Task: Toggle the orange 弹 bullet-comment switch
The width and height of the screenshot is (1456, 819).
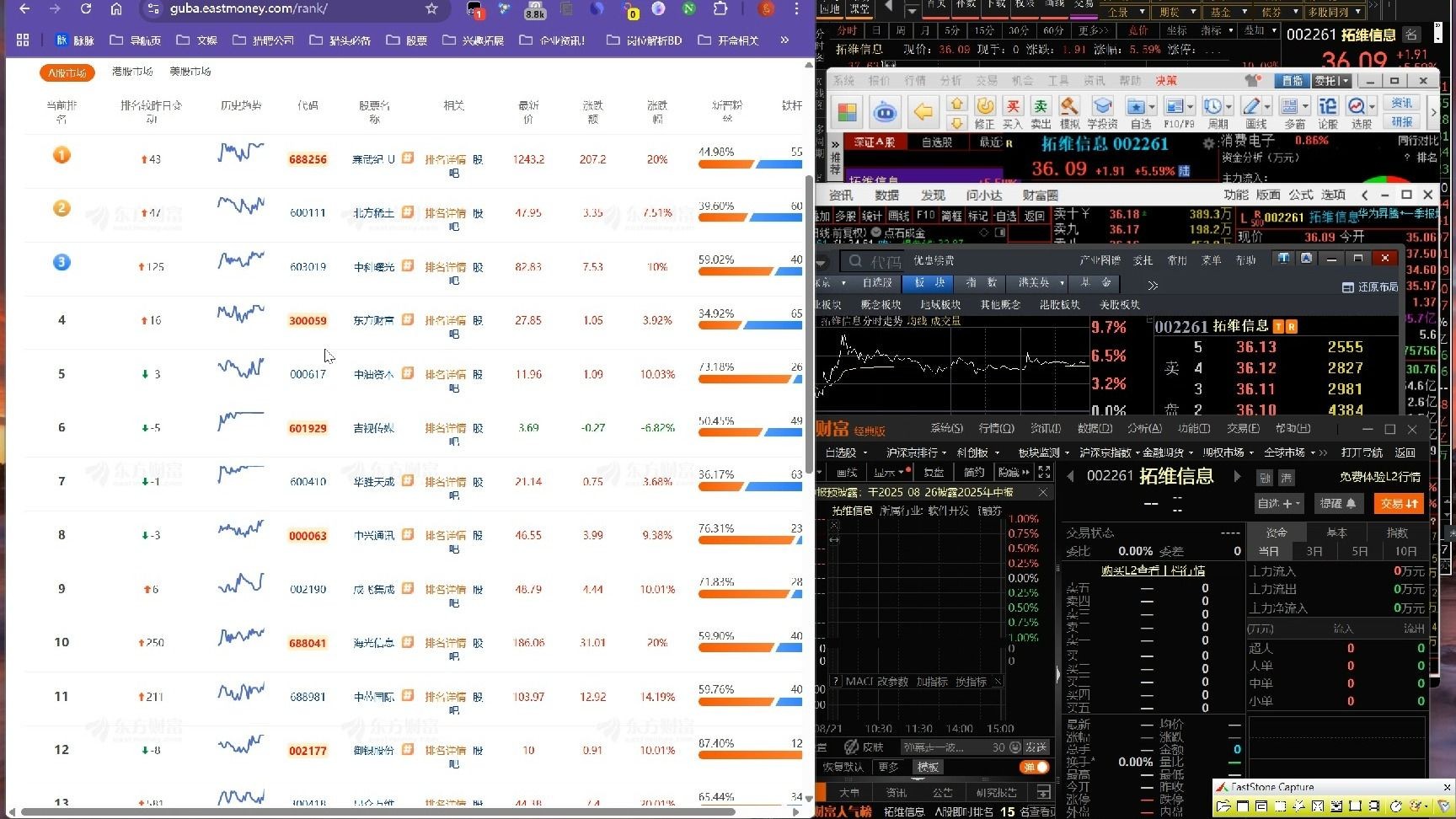Action: (1035, 767)
